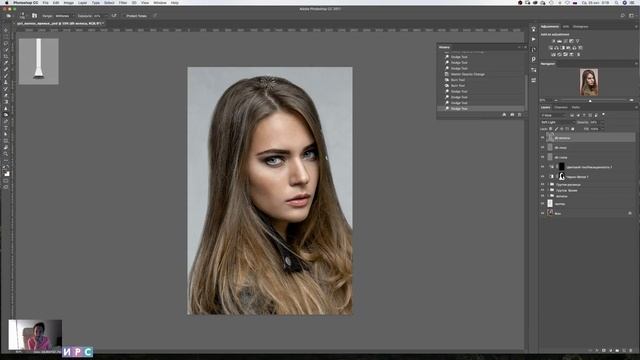This screenshot has height=360, width=640.
Task: Toggle lock image pixels brush icon
Action: [556, 129]
